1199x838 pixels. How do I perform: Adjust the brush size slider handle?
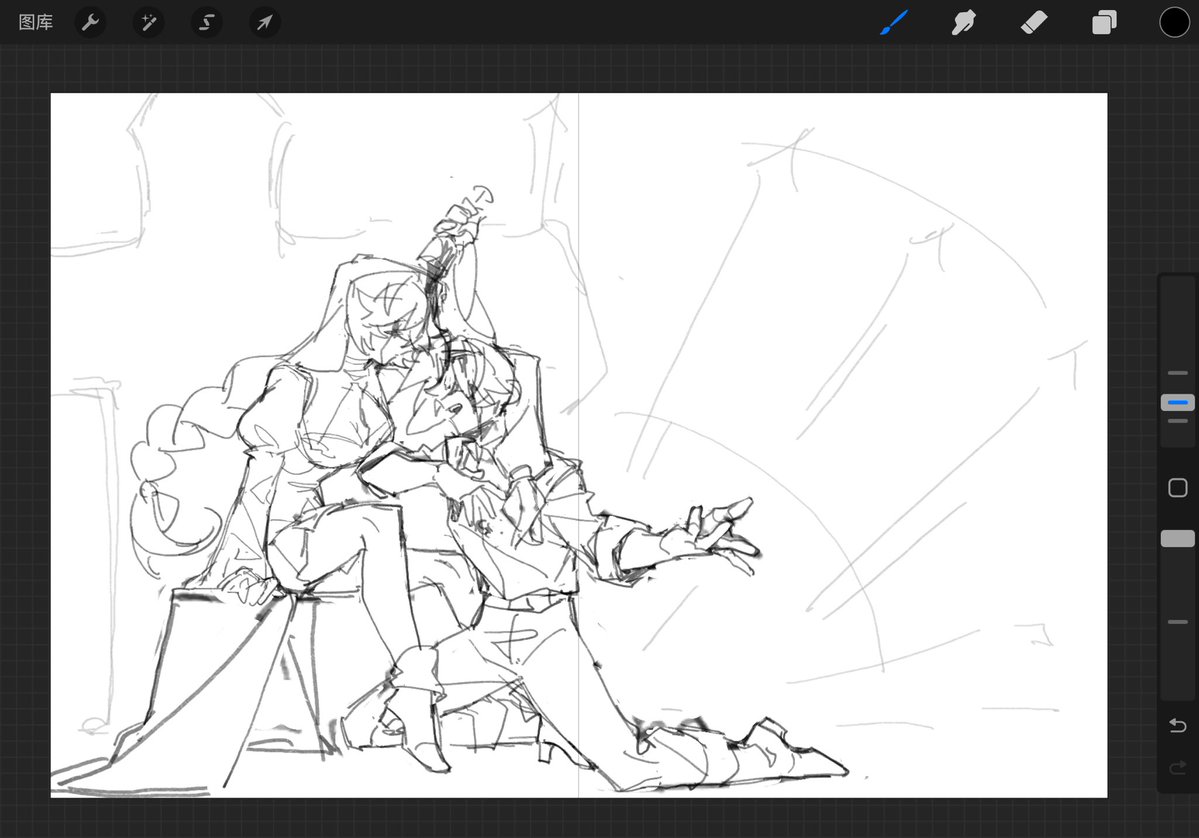1178,402
